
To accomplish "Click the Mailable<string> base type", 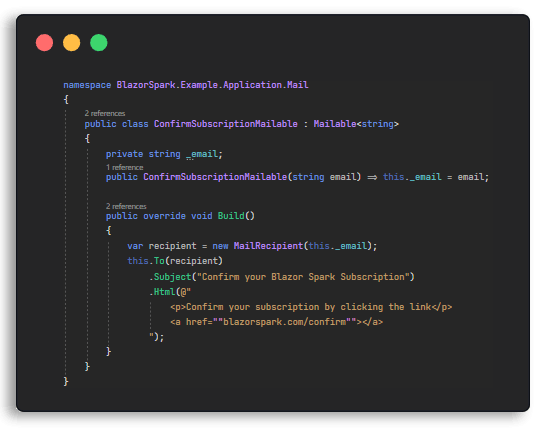I will [x=356, y=124].
